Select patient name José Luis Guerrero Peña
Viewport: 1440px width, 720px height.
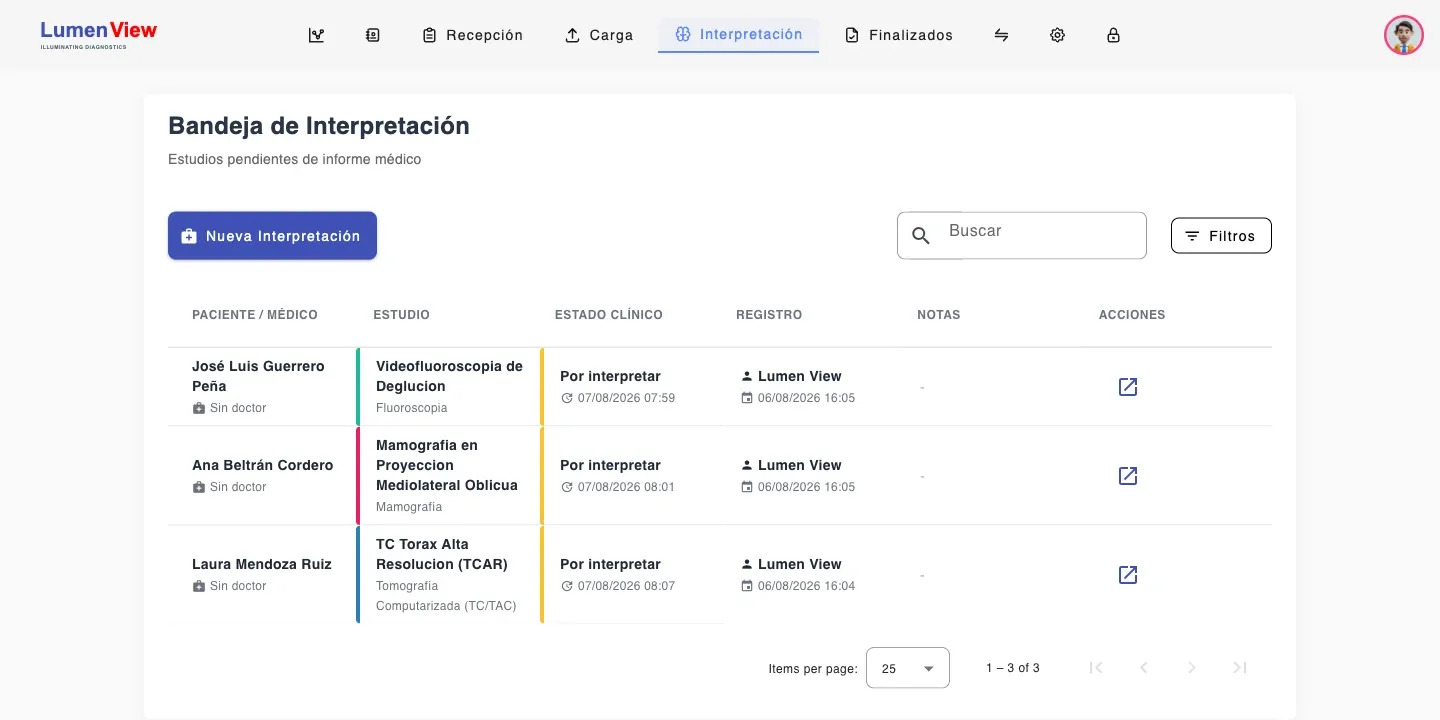coord(258,376)
